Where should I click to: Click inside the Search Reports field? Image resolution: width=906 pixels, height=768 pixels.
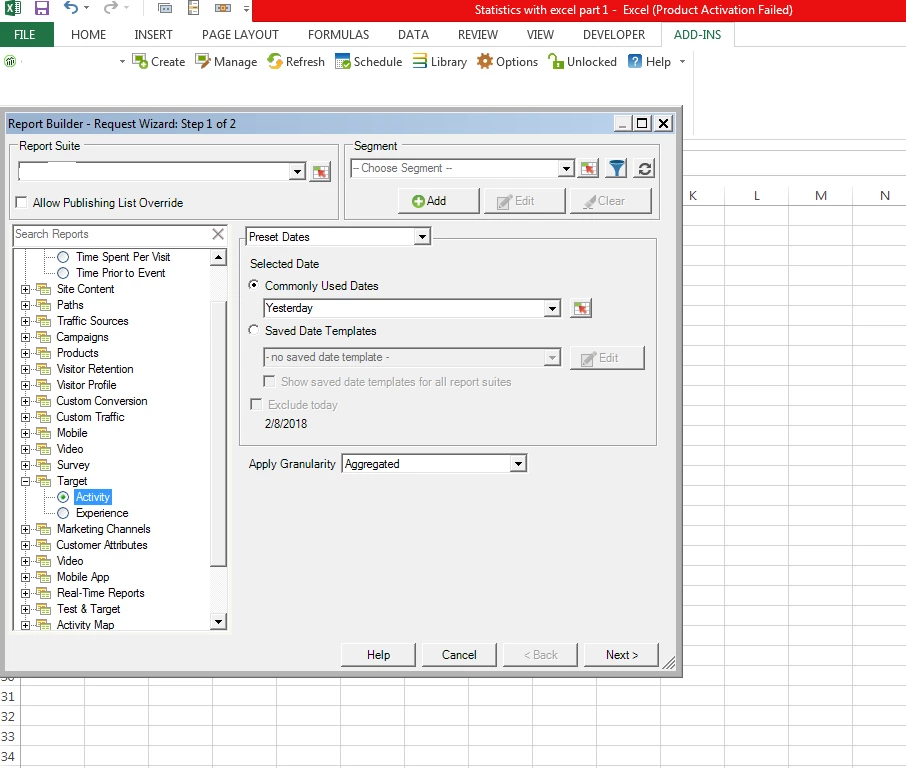[x=112, y=234]
